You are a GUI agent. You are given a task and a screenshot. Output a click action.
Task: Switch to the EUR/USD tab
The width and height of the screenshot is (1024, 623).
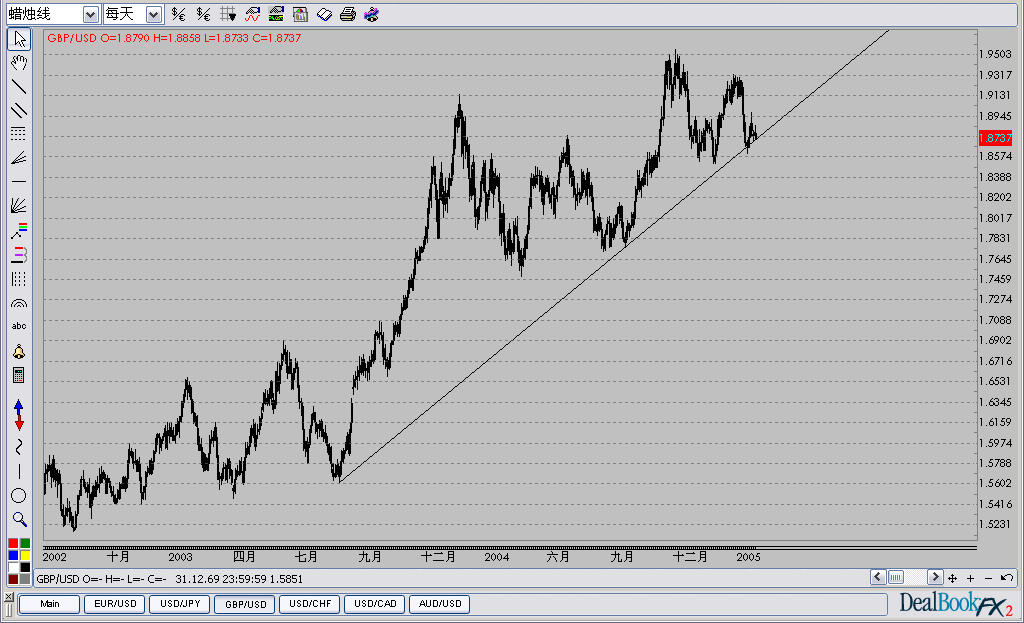click(115, 604)
